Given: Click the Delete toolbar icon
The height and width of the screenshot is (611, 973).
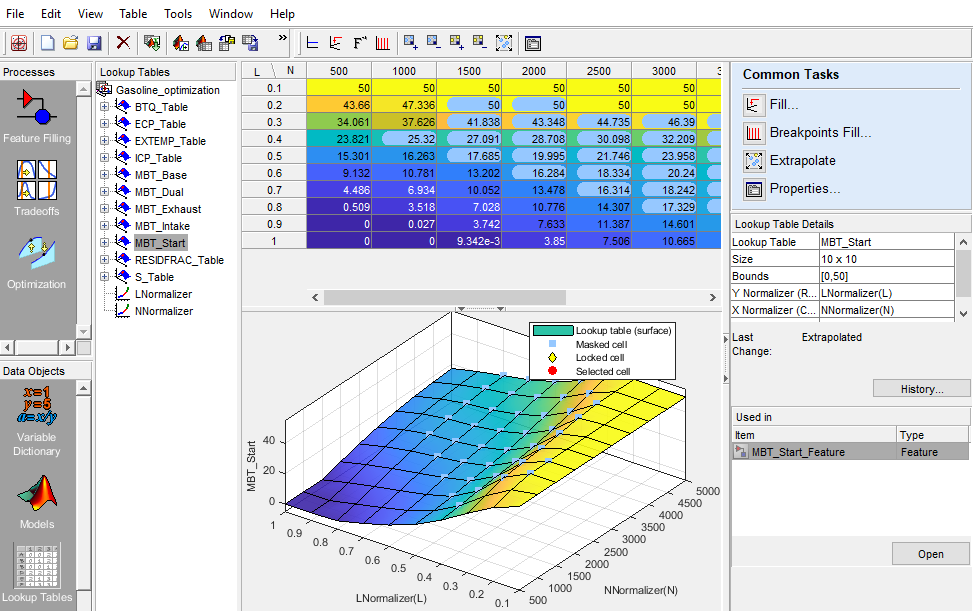Looking at the screenshot, I should pyautogui.click(x=124, y=43).
